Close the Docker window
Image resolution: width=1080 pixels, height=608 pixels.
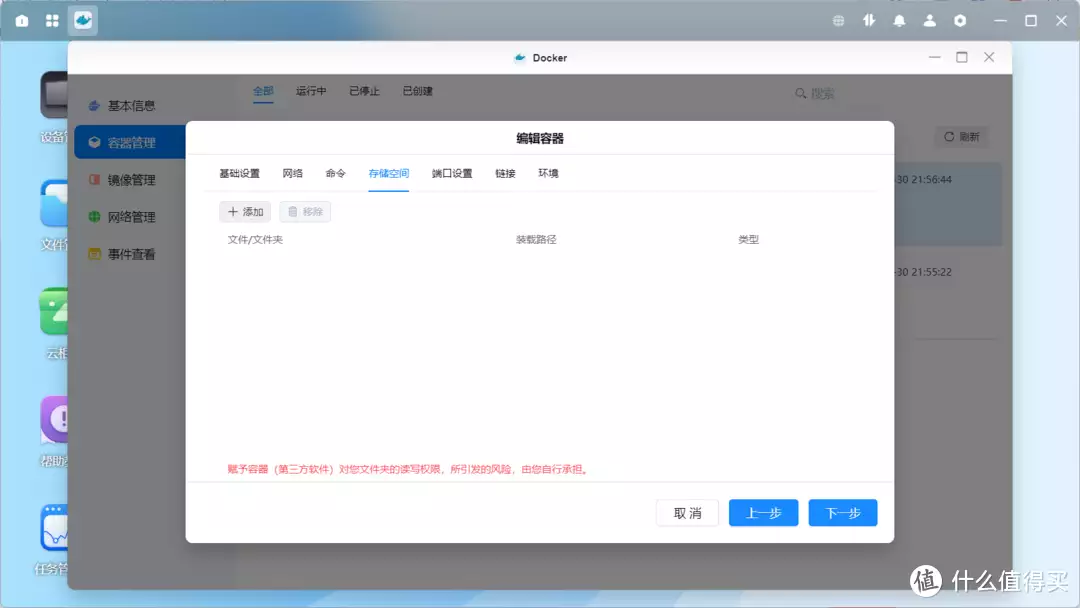click(989, 57)
